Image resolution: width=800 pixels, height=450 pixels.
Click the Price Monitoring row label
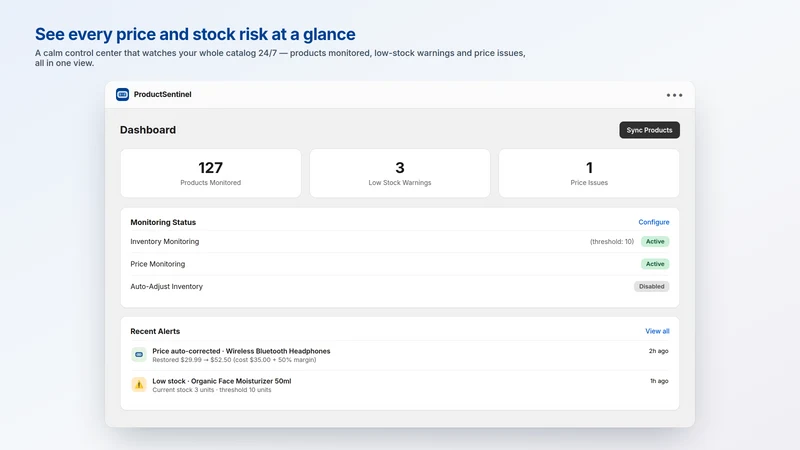coord(158,264)
